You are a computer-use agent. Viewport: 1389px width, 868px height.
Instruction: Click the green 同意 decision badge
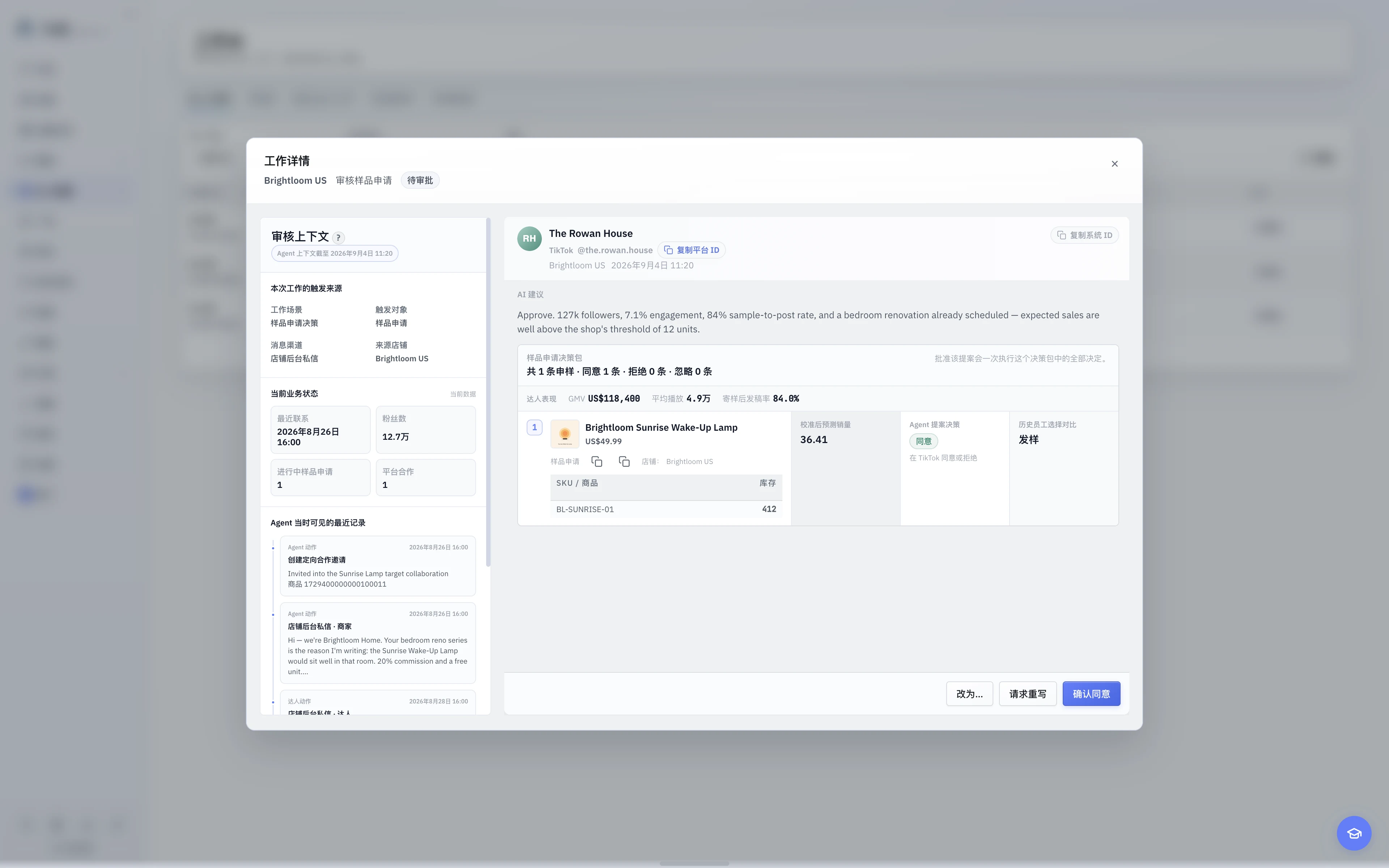tap(923, 442)
